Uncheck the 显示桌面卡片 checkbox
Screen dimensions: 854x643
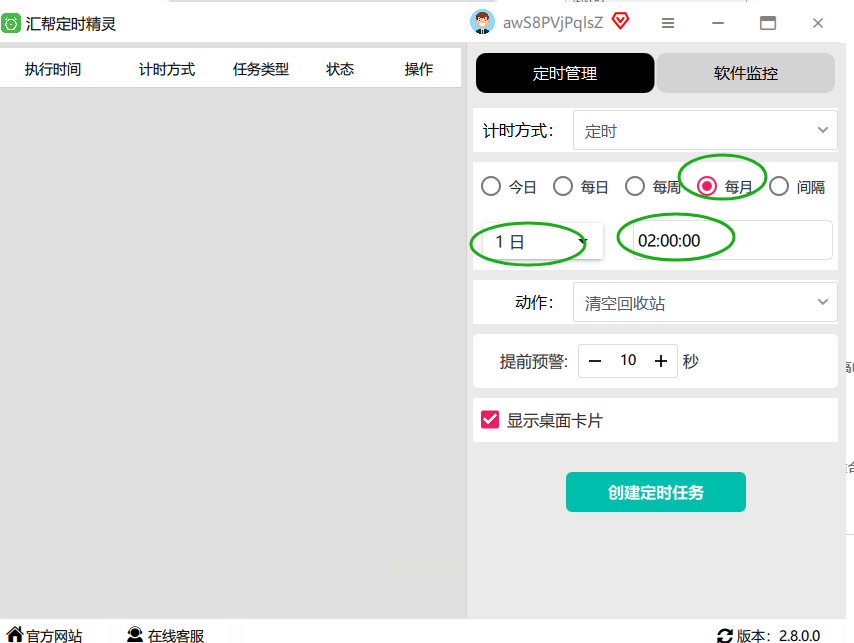[x=490, y=420]
